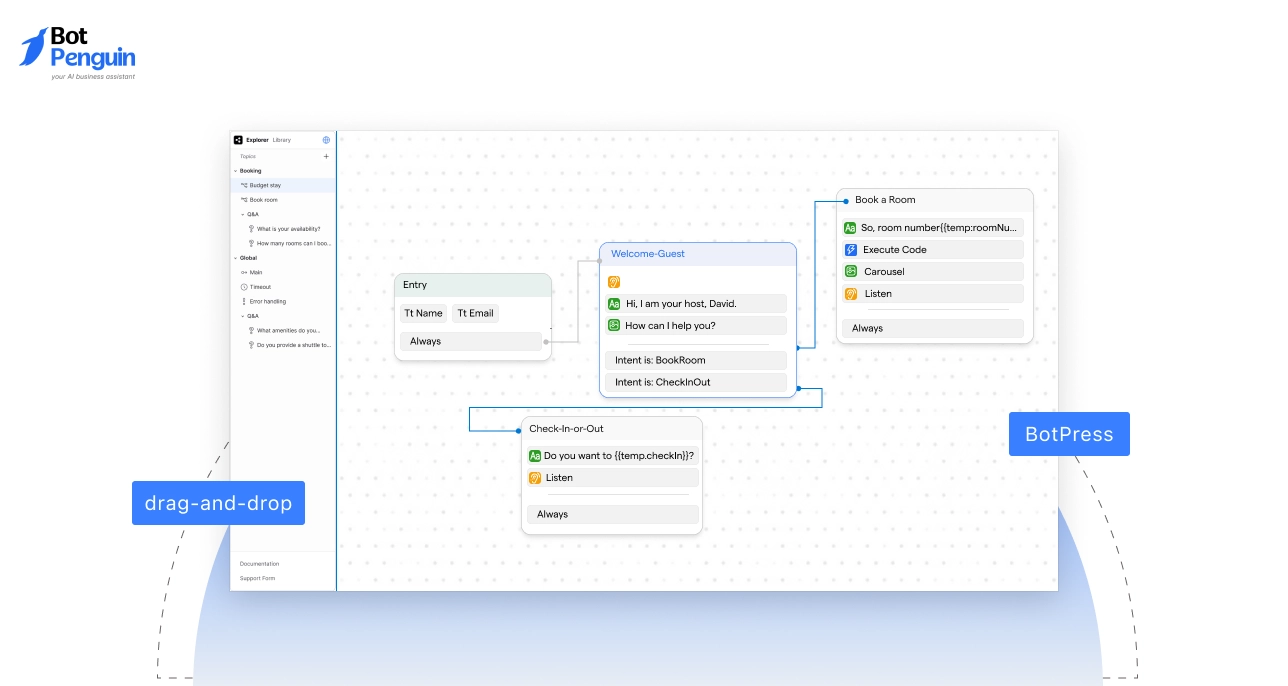Click the Timeout clock icon in sidebar
Screen dimensions: 1288x686
click(x=244, y=287)
